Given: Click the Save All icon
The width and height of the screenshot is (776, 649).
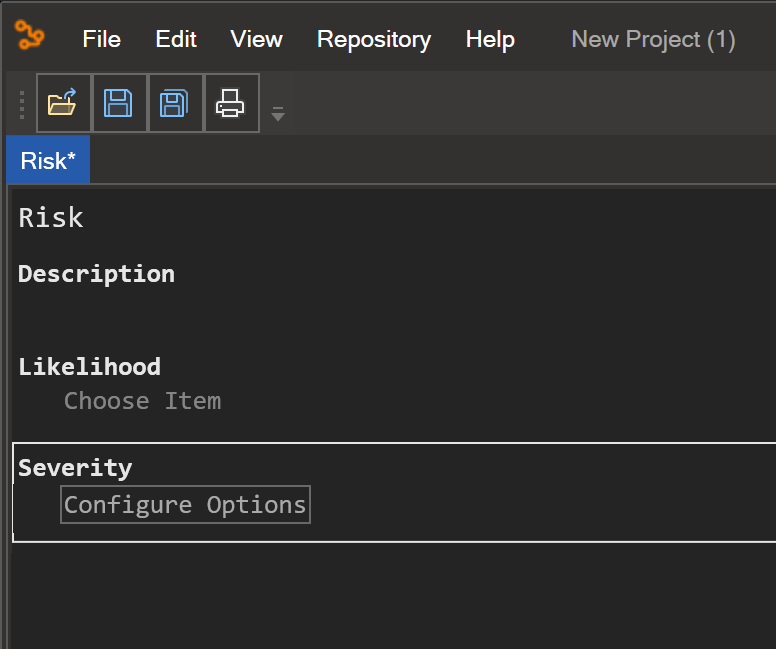Looking at the screenshot, I should (x=175, y=103).
